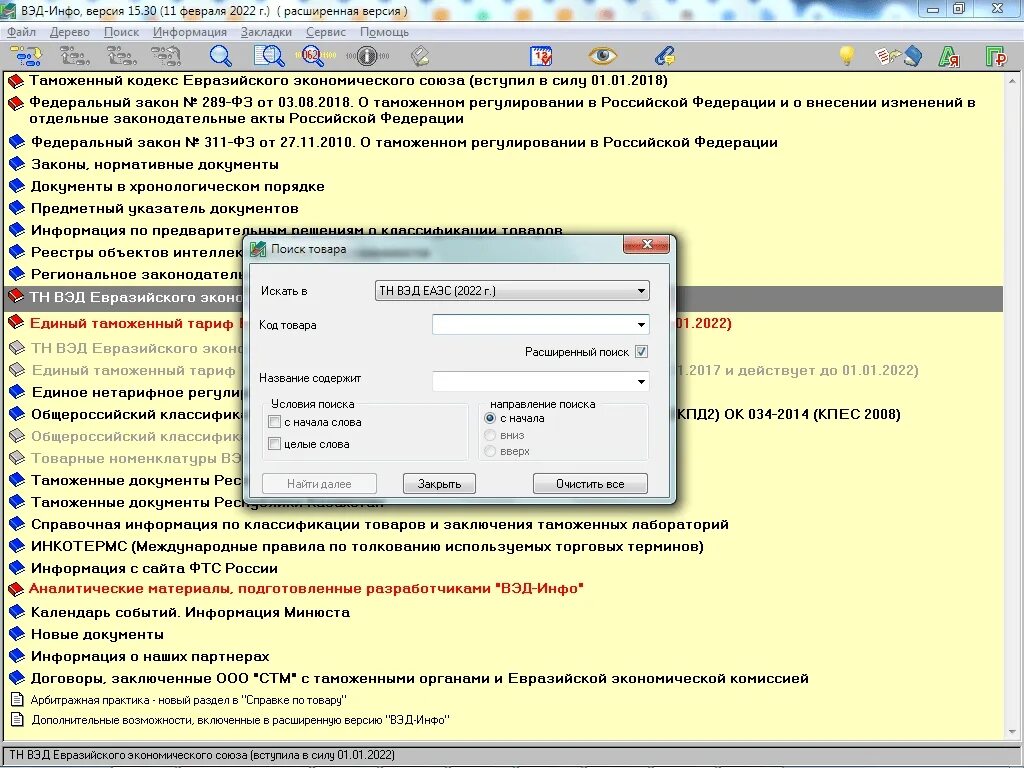Open the Название содержит dropdown arrow

coord(641,381)
